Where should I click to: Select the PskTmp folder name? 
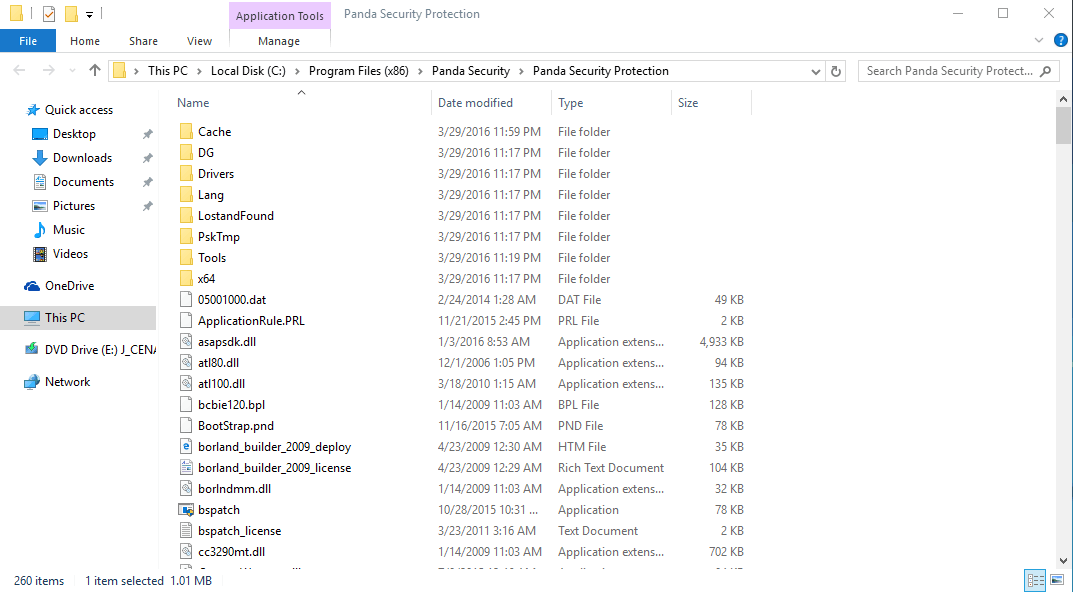tap(218, 237)
